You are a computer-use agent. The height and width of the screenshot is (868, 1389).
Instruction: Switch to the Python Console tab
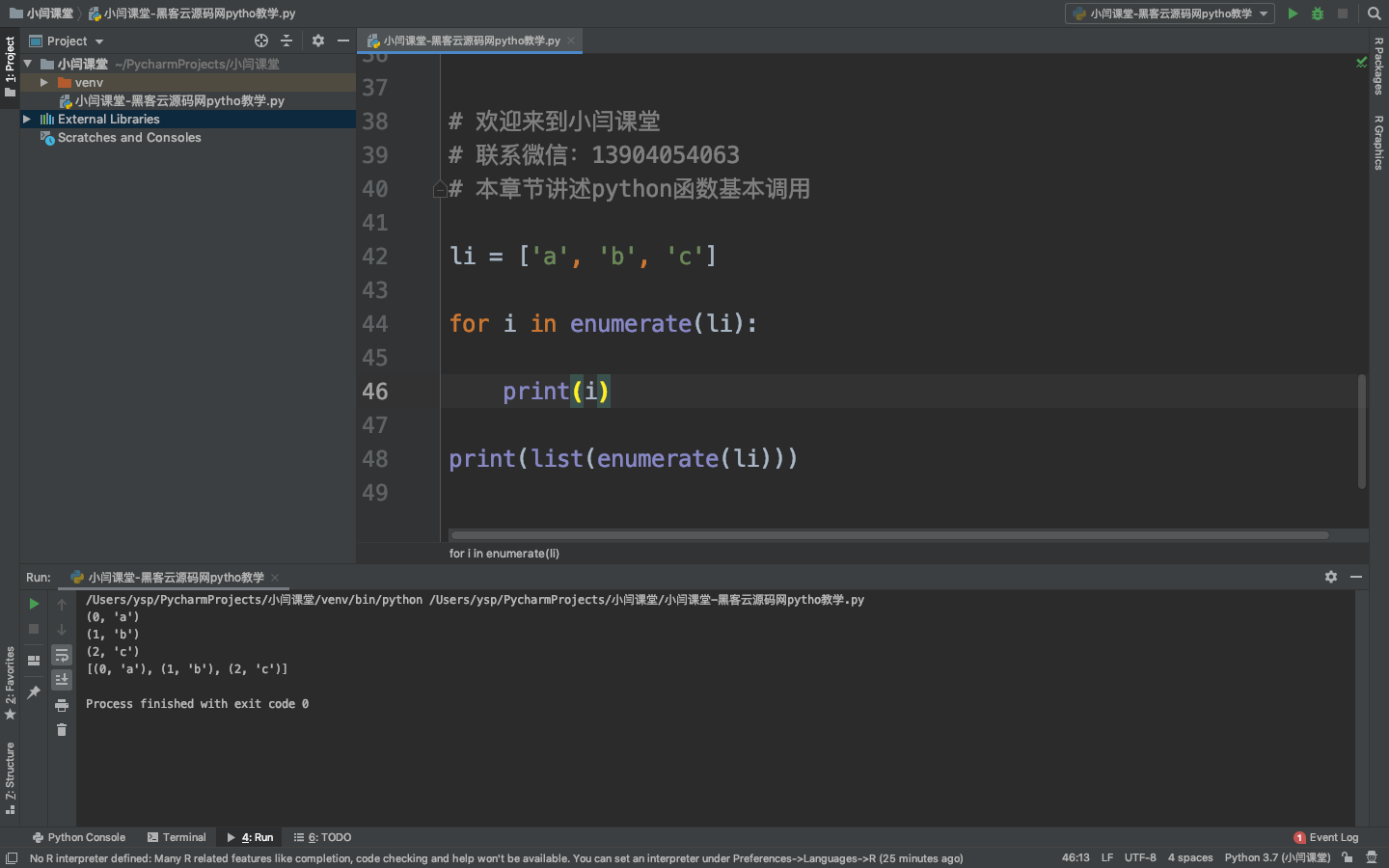(79, 837)
